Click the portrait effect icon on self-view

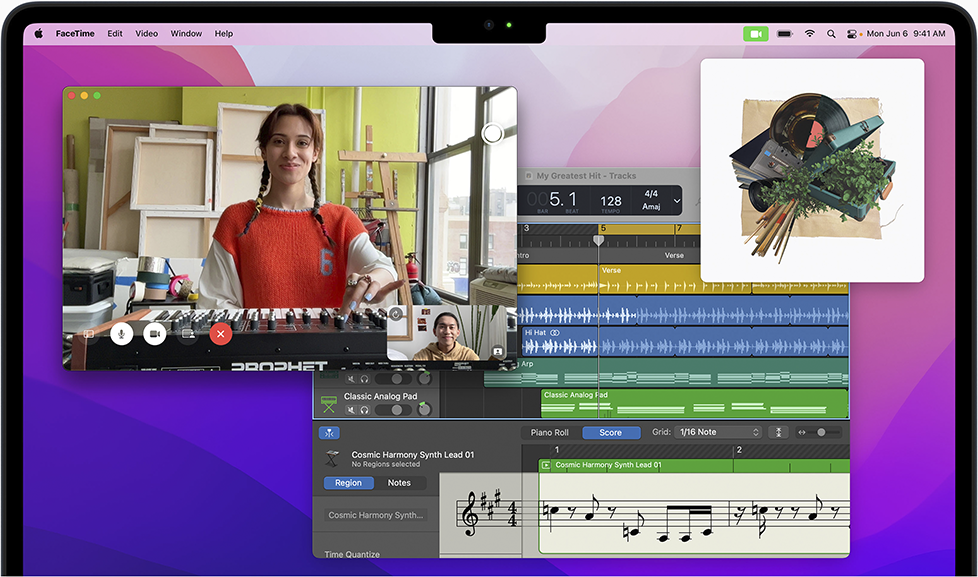click(498, 352)
